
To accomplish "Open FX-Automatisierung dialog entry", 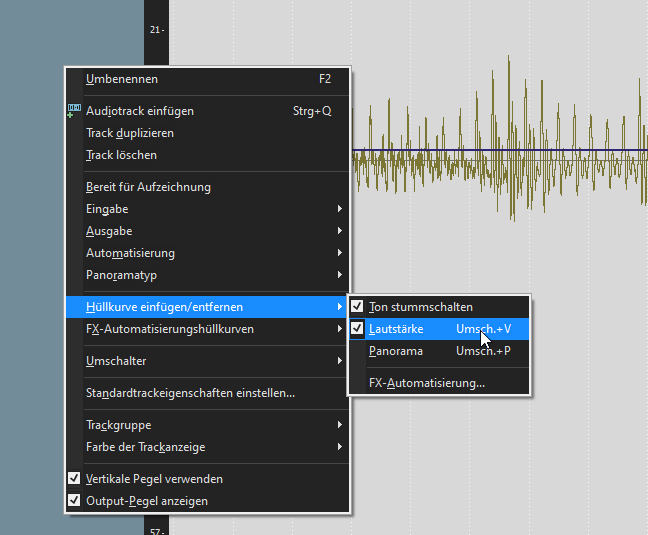I will 427,383.
